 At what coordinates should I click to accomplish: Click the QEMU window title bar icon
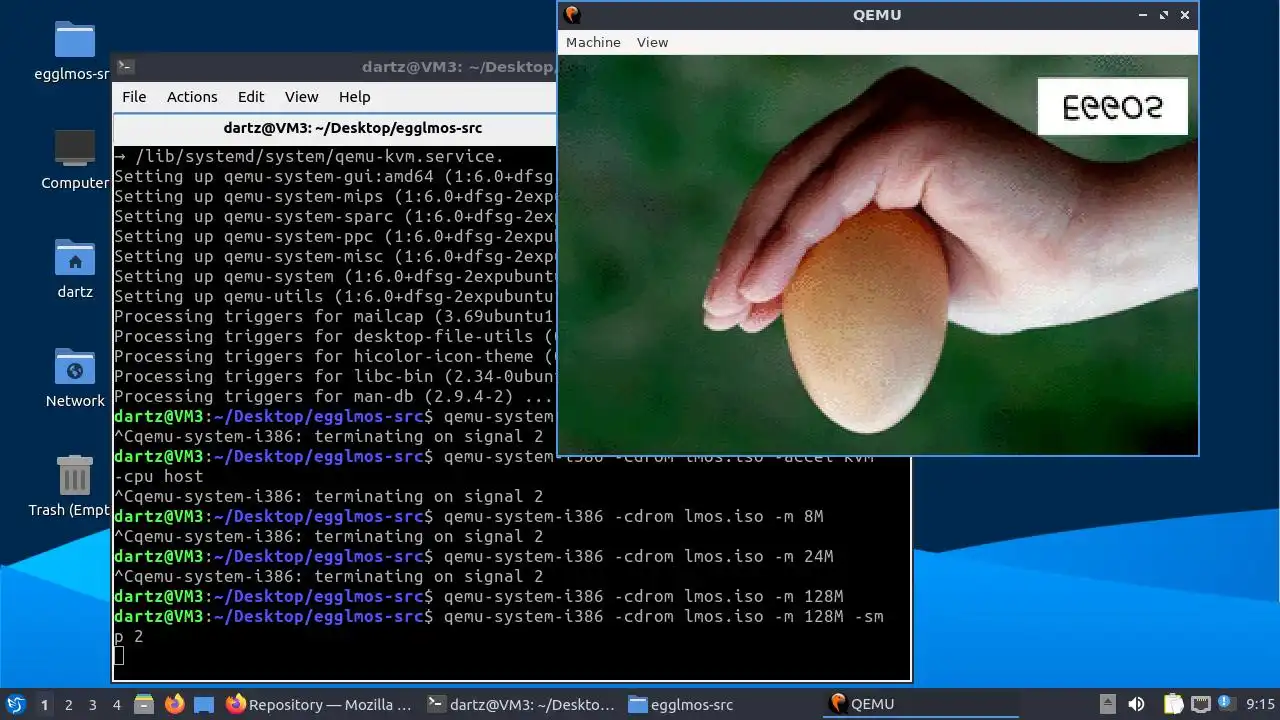[572, 14]
